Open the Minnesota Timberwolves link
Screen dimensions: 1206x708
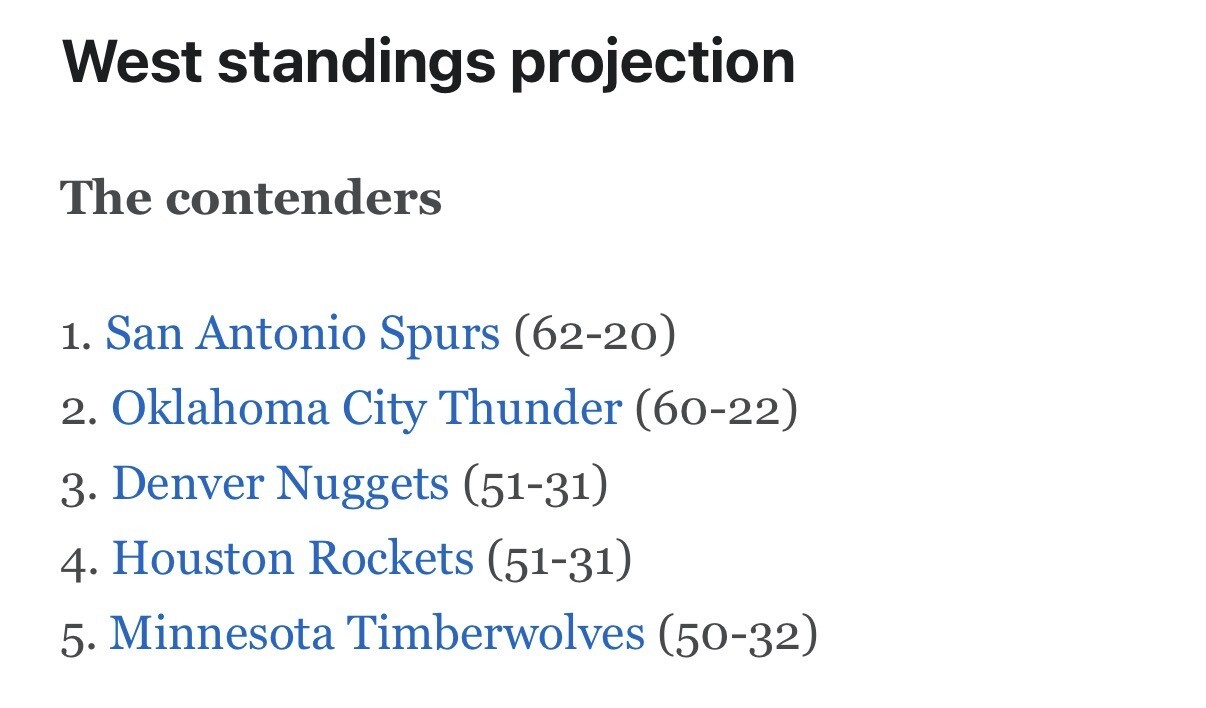(x=377, y=634)
